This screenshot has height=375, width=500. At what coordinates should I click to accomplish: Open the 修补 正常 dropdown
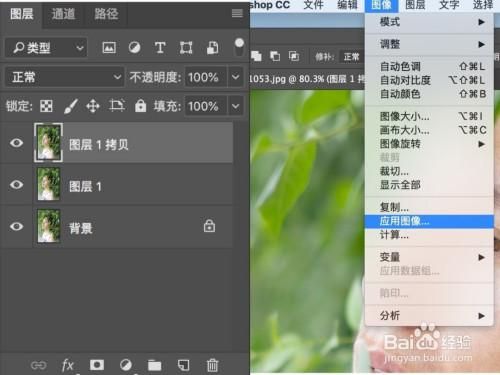coord(352,57)
